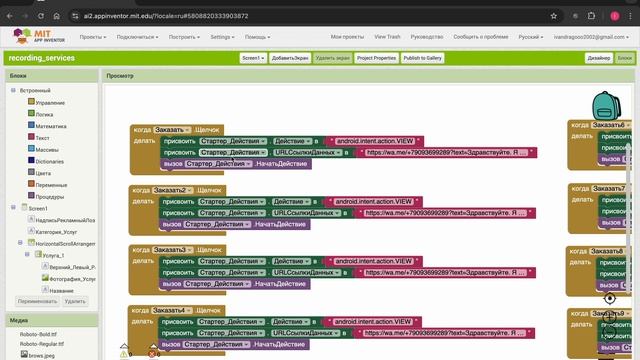
Task: Open the backpack icon in workspace
Action: 606,106
